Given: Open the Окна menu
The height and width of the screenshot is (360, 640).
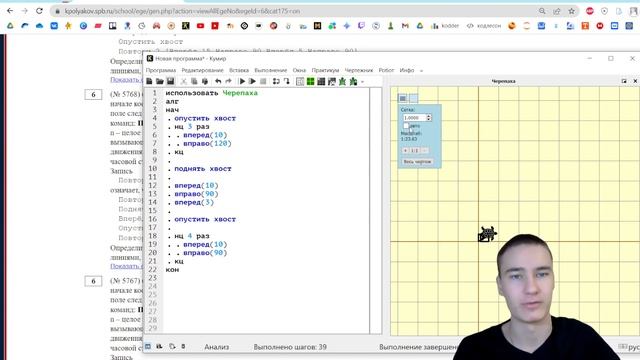Looking at the screenshot, I should [299, 70].
